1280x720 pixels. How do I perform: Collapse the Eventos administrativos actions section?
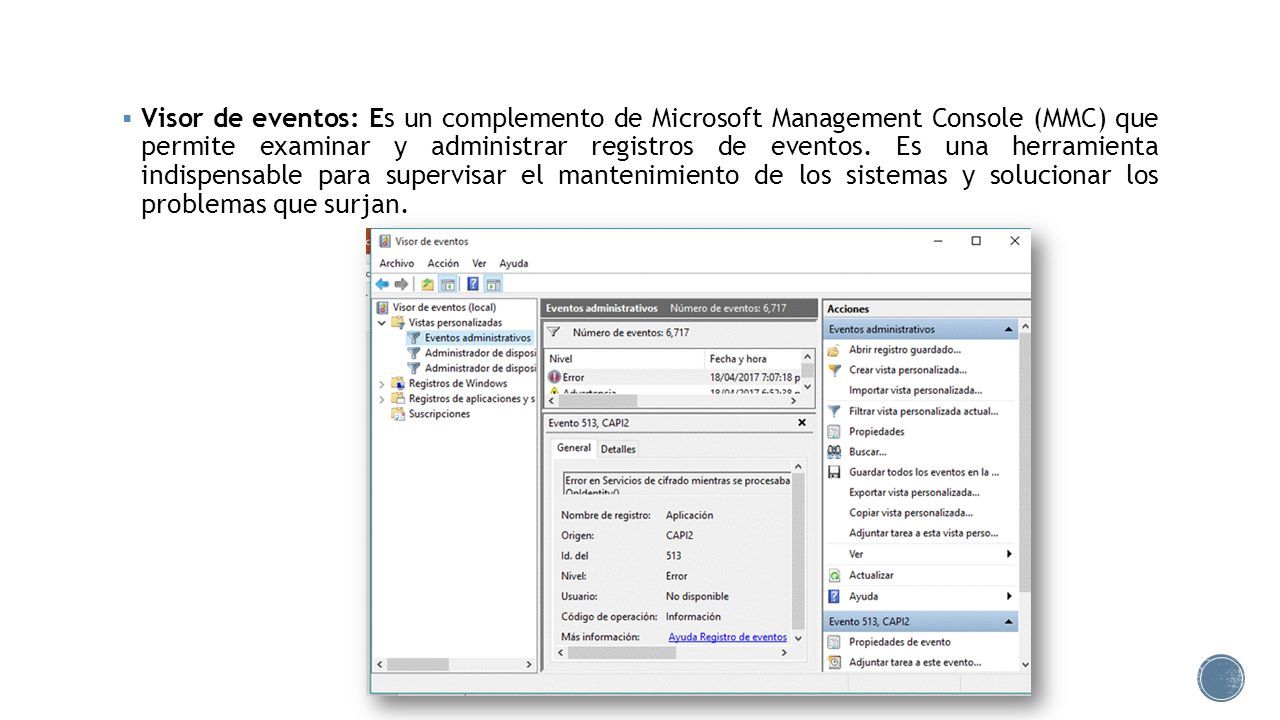point(1009,329)
